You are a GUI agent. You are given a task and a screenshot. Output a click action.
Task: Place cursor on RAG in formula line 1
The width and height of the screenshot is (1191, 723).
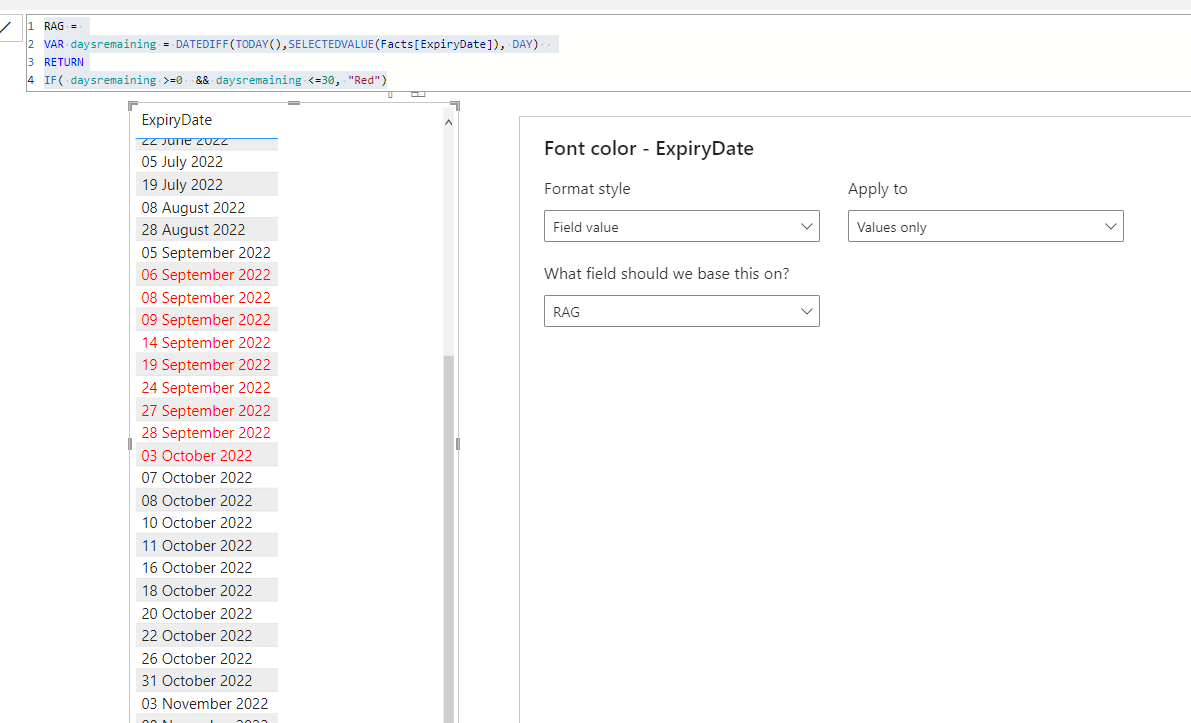tap(54, 26)
